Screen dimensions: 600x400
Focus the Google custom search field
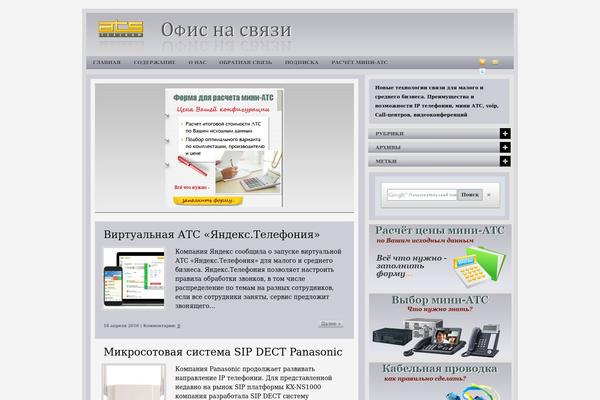coord(422,195)
